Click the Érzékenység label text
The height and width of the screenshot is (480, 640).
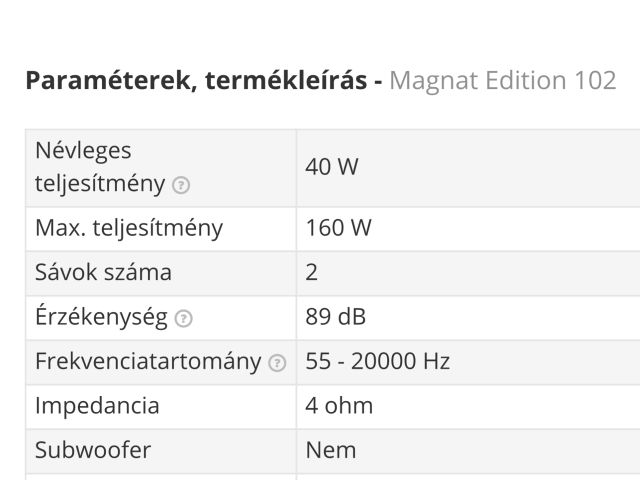(101, 317)
